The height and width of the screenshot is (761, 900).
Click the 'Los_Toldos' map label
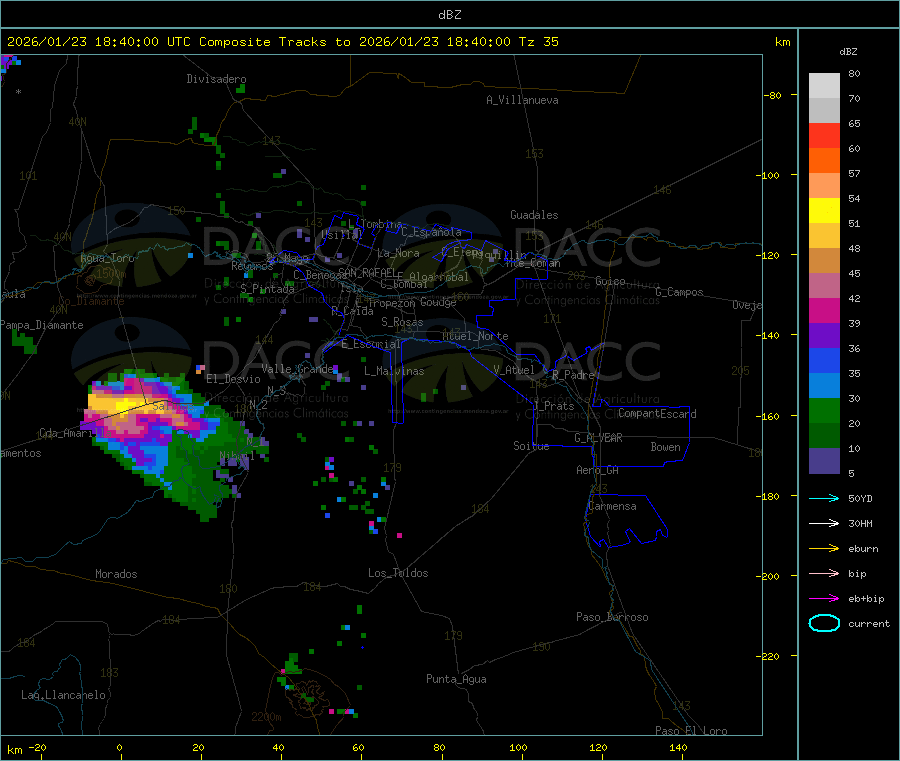(398, 573)
